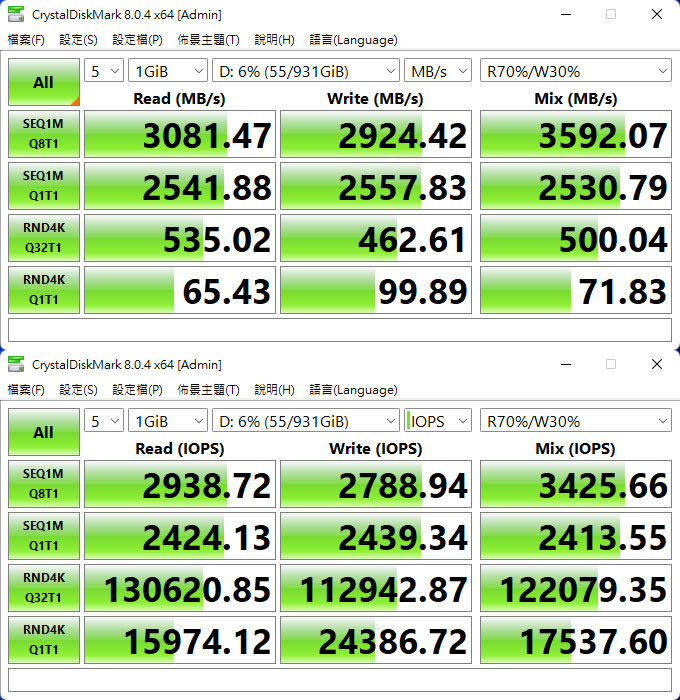This screenshot has width=680, height=700.
Task: Open 1GiB test size dropdown, bottom window
Action: pos(168,421)
